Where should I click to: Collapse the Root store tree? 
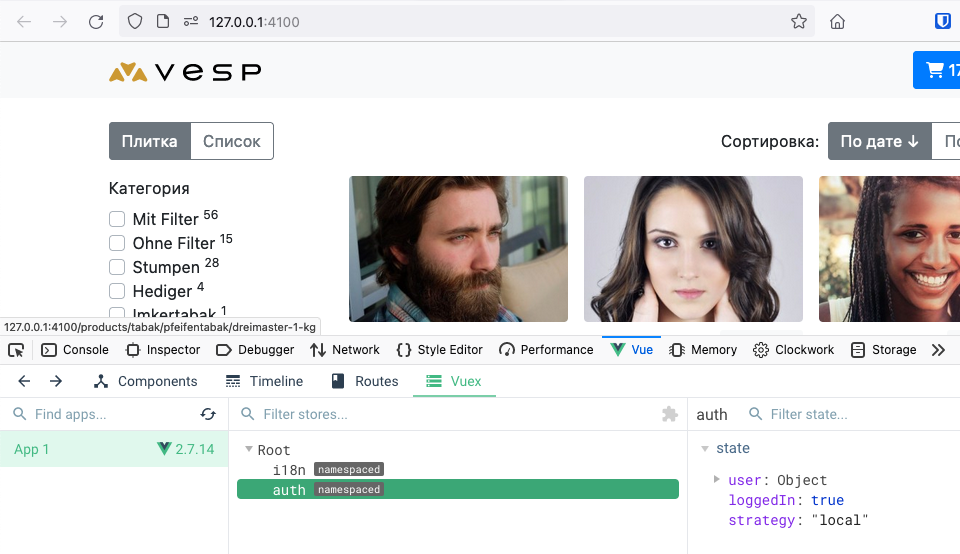249,450
